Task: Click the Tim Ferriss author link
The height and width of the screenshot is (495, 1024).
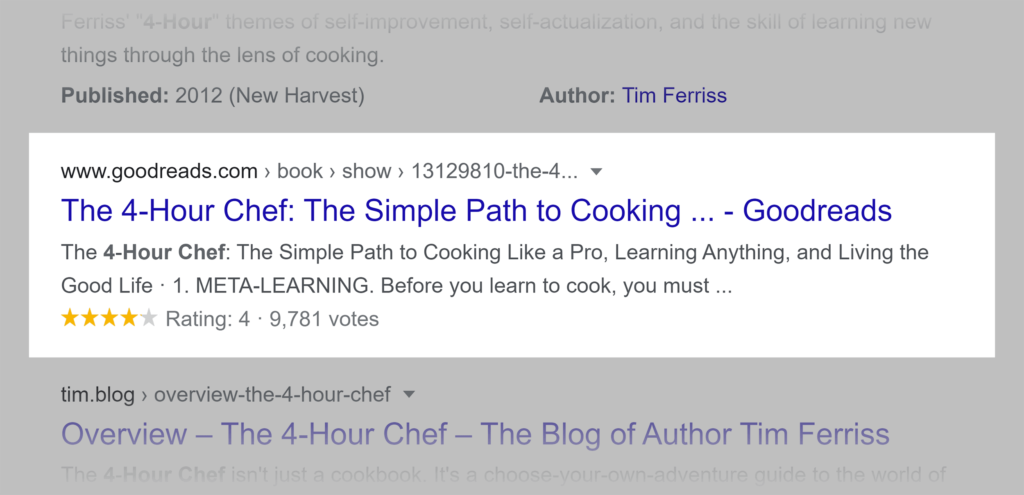Action: (674, 96)
